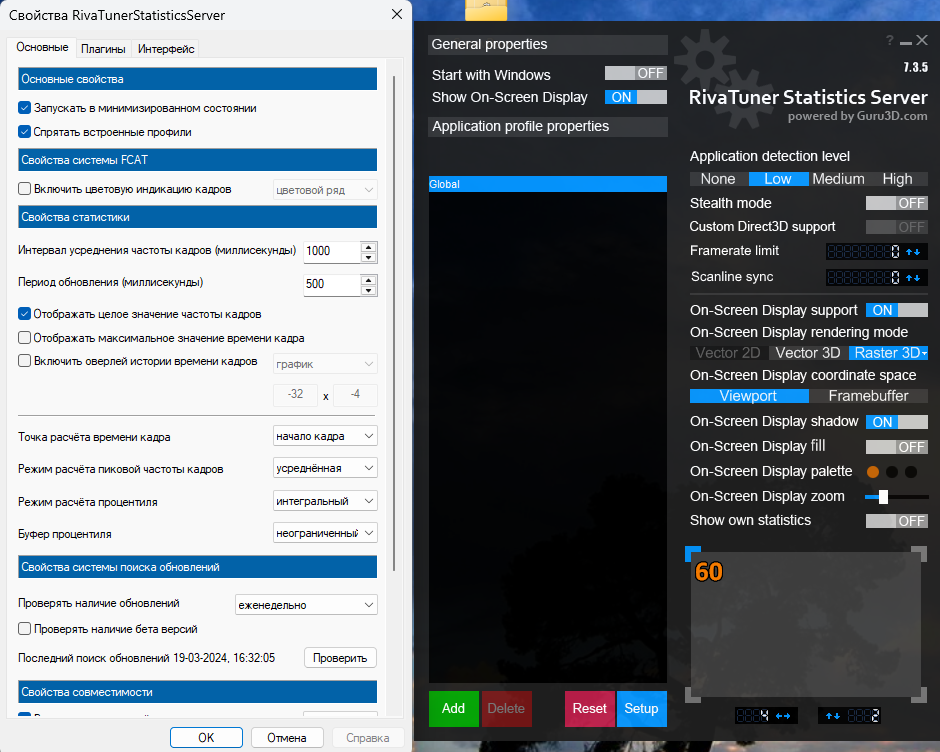The image size is (940, 752).
Task: Select the last On-Screen Display palette dot
Action: pyautogui.click(x=911, y=472)
